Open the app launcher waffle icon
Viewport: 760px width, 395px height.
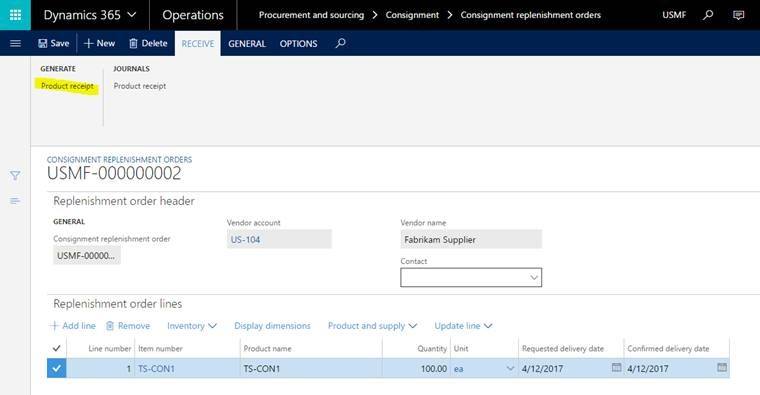coord(15,15)
